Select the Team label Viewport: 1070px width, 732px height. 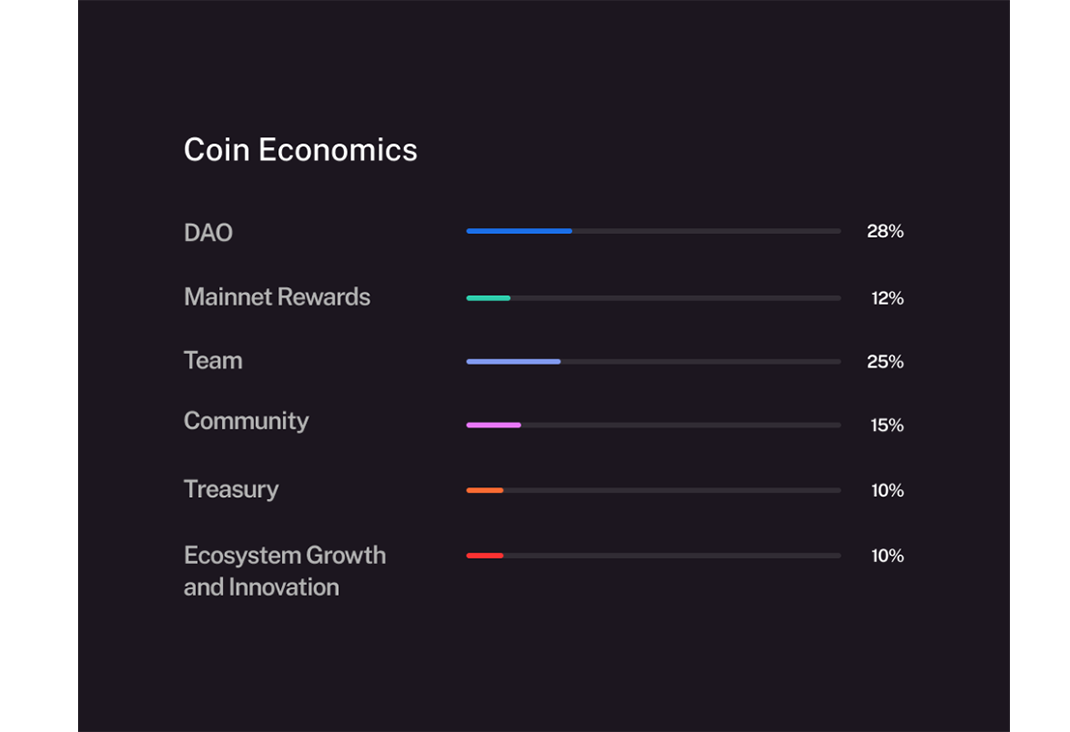tap(213, 361)
